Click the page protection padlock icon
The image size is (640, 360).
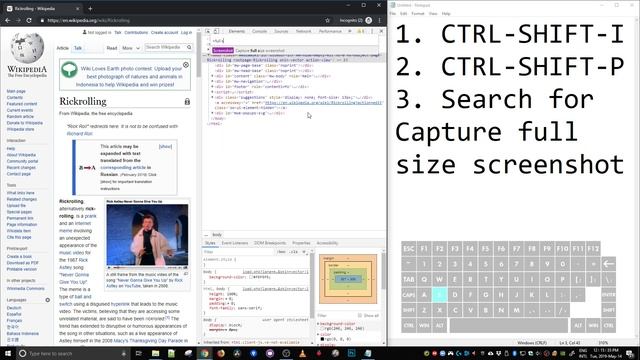pyautogui.click(x=187, y=101)
